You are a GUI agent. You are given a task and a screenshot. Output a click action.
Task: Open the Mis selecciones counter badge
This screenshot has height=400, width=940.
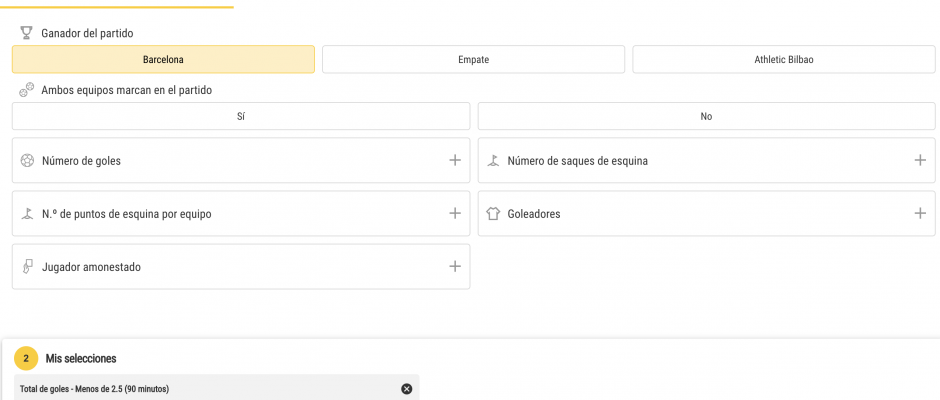click(26, 359)
